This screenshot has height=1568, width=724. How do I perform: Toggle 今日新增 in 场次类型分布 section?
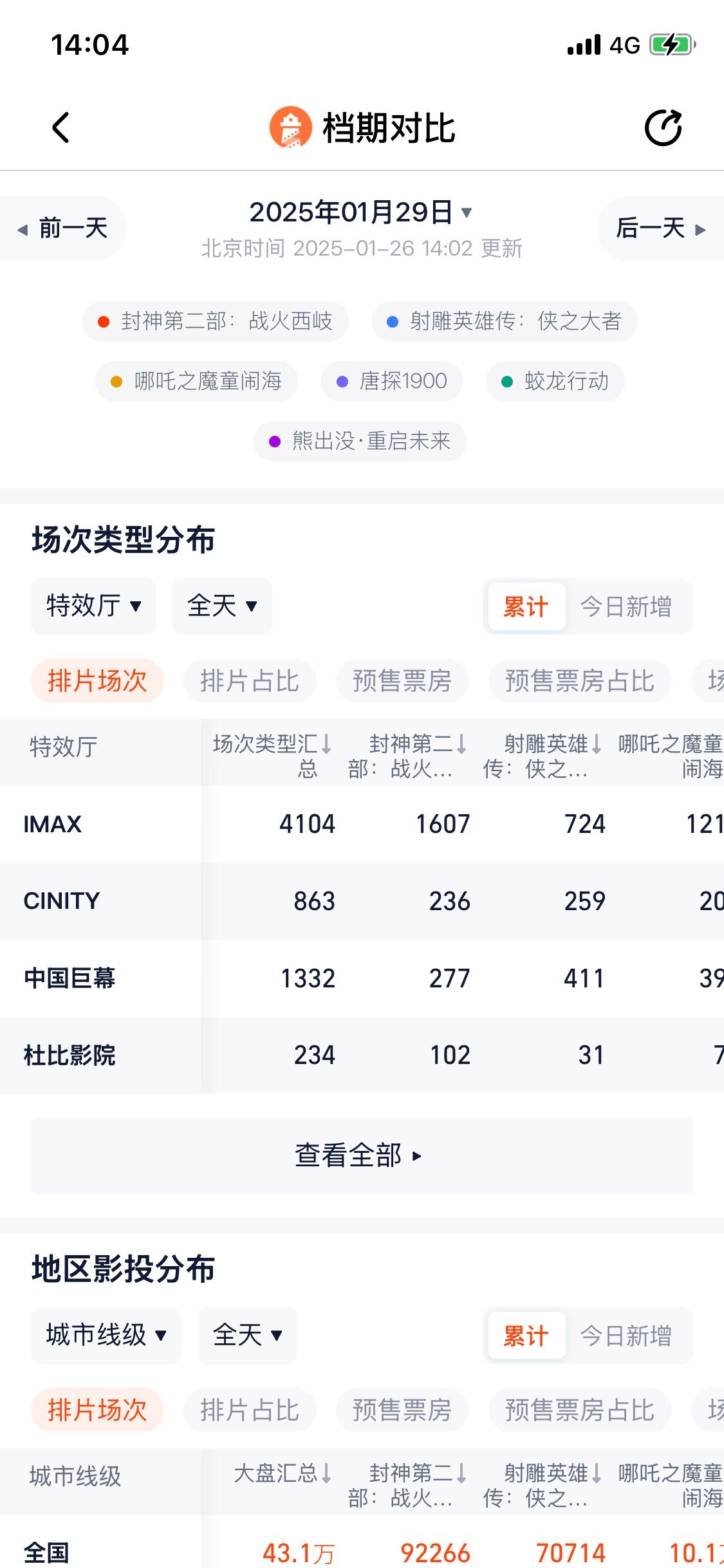click(x=626, y=606)
